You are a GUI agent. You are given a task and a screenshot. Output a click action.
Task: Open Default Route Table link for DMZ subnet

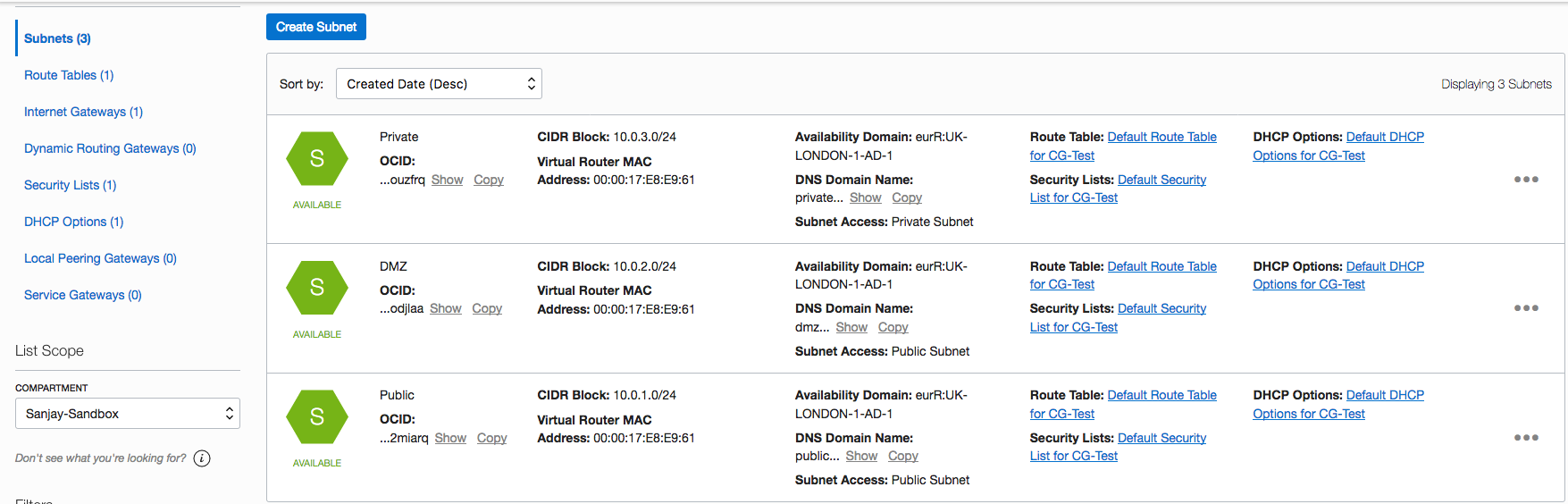pyautogui.click(x=1161, y=266)
